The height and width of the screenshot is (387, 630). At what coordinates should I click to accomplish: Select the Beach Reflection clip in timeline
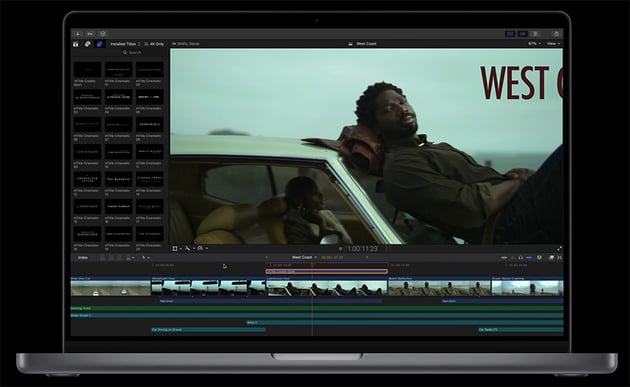click(439, 287)
